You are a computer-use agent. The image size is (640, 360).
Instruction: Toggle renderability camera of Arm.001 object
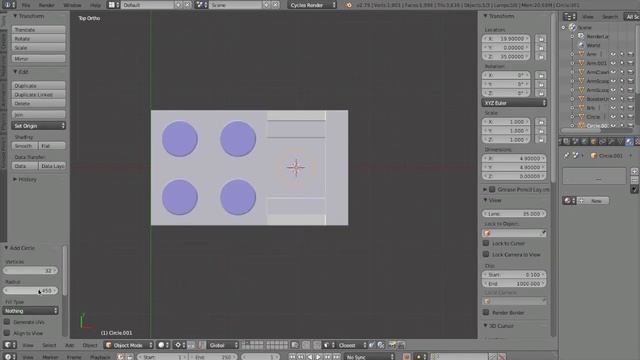click(631, 63)
